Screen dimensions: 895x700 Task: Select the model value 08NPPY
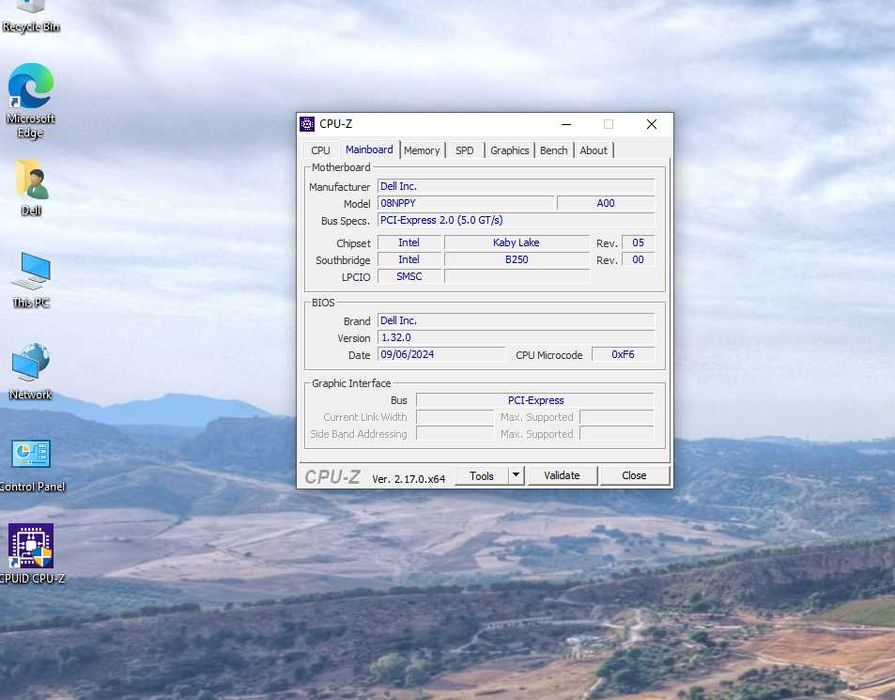[465, 203]
